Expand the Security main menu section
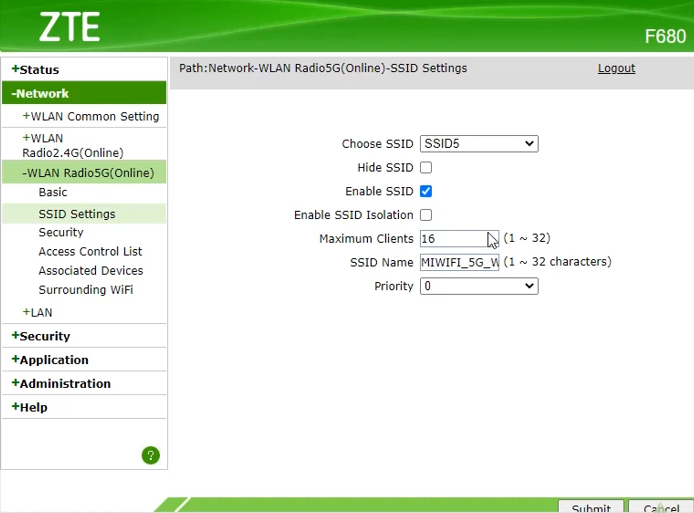This screenshot has width=694, height=513. pos(44,336)
